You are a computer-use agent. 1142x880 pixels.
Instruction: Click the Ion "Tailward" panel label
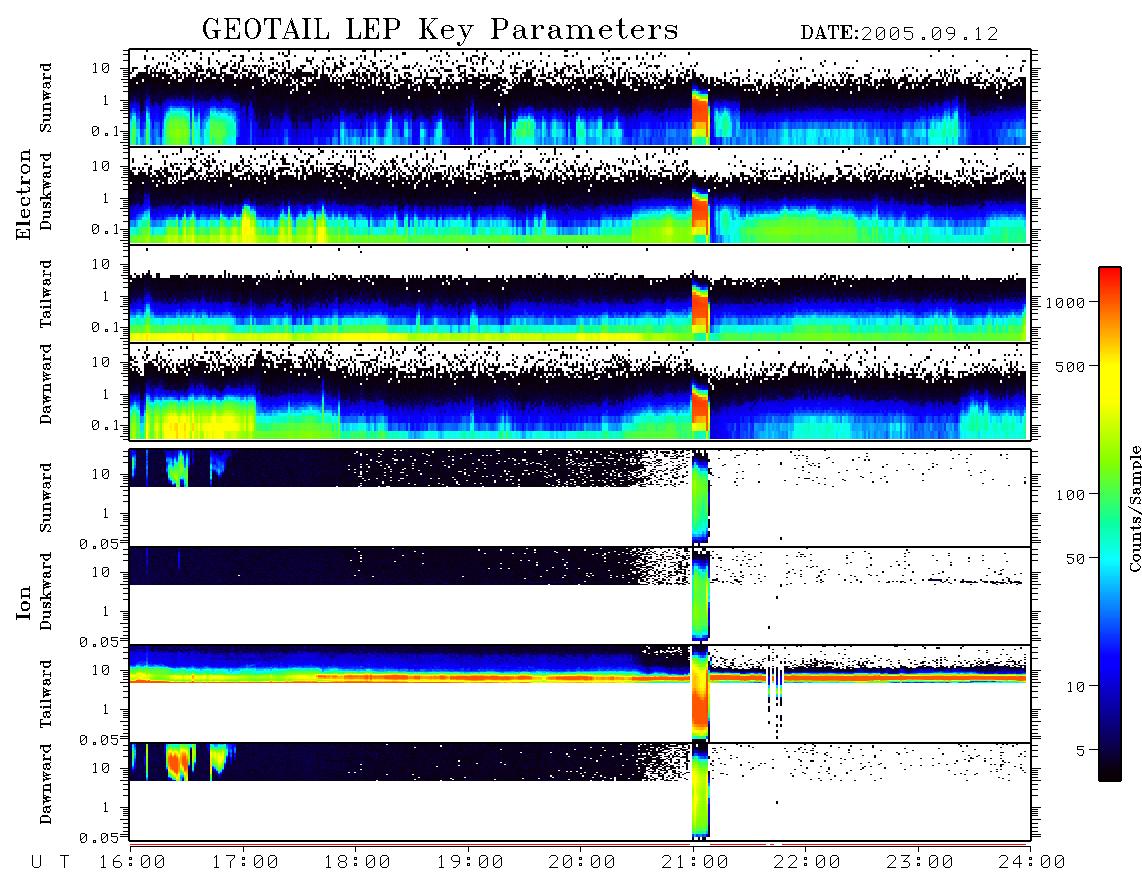tap(46, 694)
